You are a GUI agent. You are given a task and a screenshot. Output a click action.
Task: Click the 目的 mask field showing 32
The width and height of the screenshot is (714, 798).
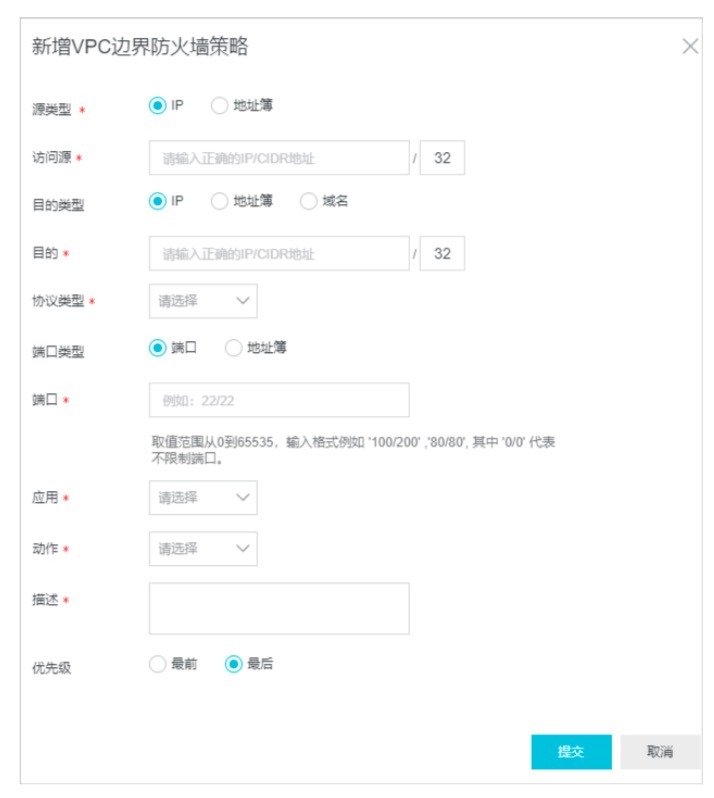pyautogui.click(x=442, y=253)
